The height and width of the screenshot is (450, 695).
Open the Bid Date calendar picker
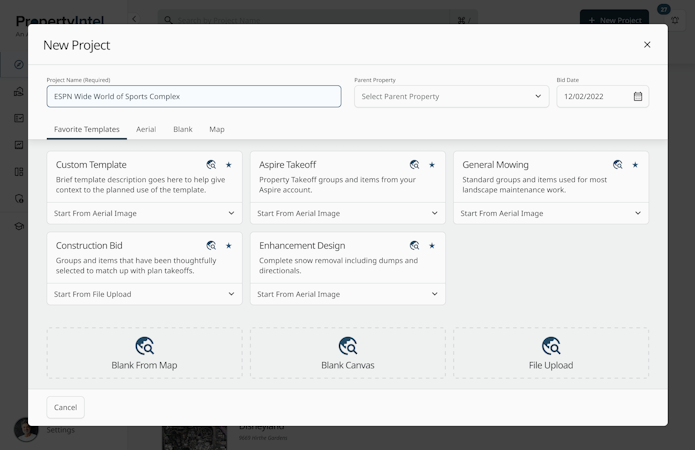(638, 97)
